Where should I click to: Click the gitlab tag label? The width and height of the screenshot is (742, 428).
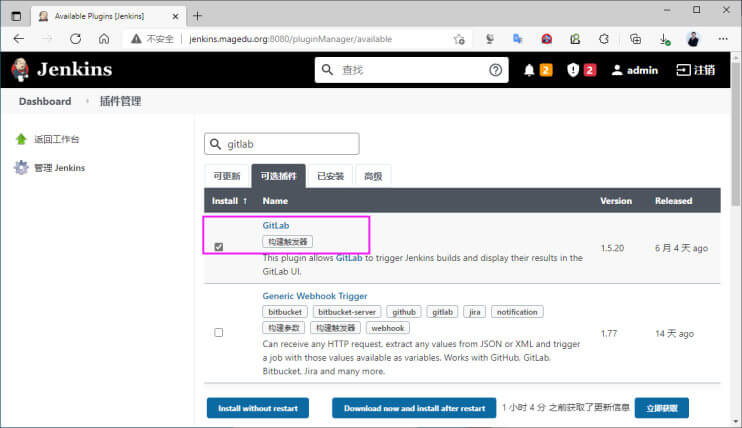(442, 312)
